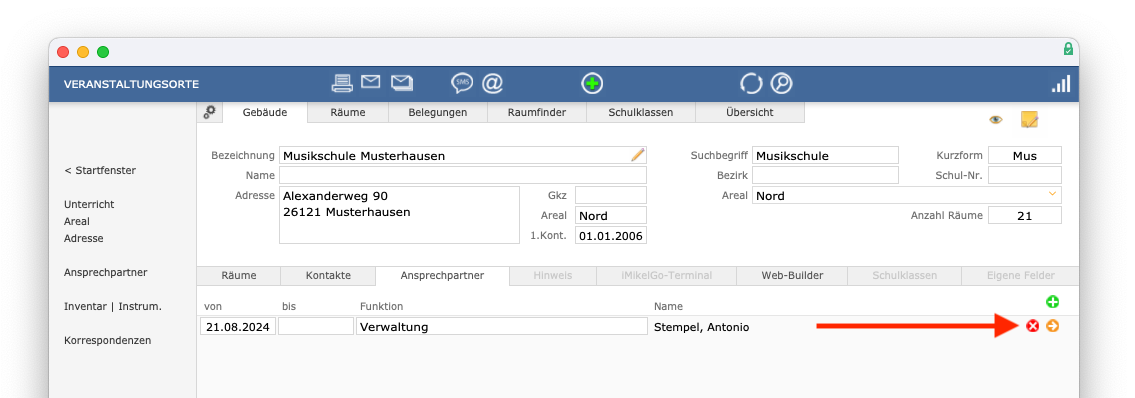1135x398 pixels.
Task: Delete Ansprechpartner with red X icon
Action: (x=1033, y=327)
